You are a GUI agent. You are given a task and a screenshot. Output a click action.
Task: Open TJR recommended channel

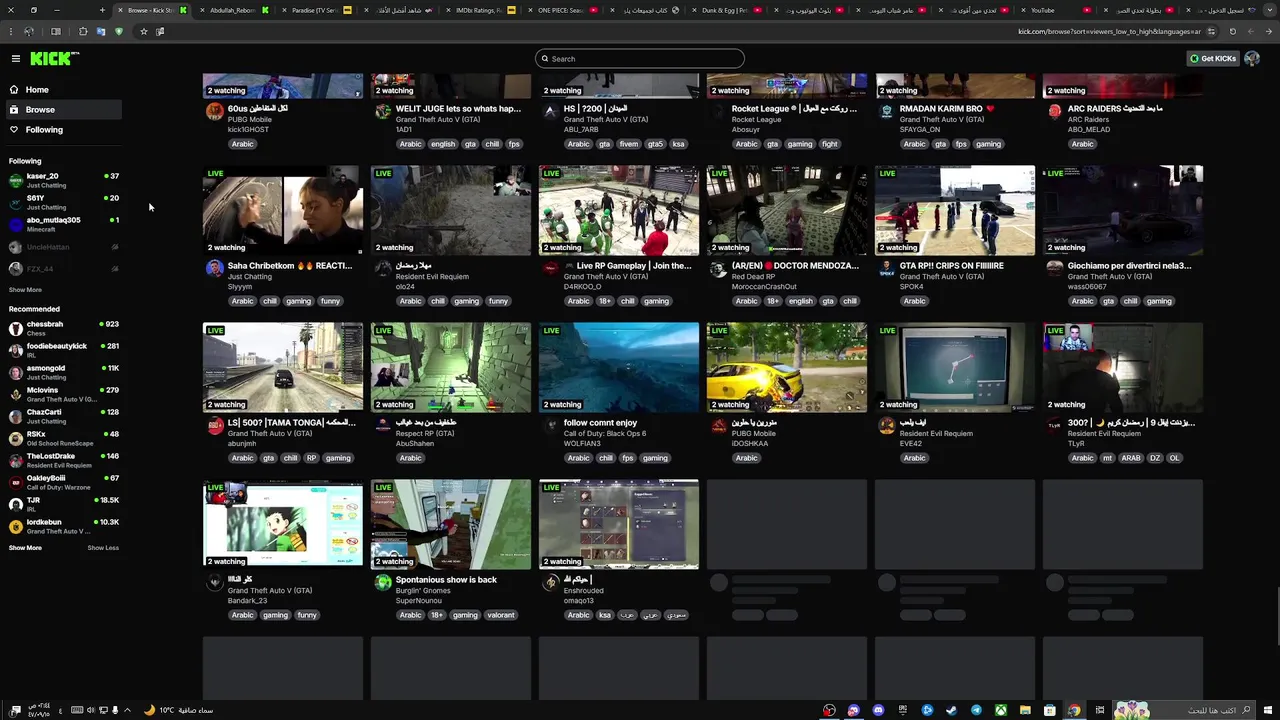[x=64, y=504]
